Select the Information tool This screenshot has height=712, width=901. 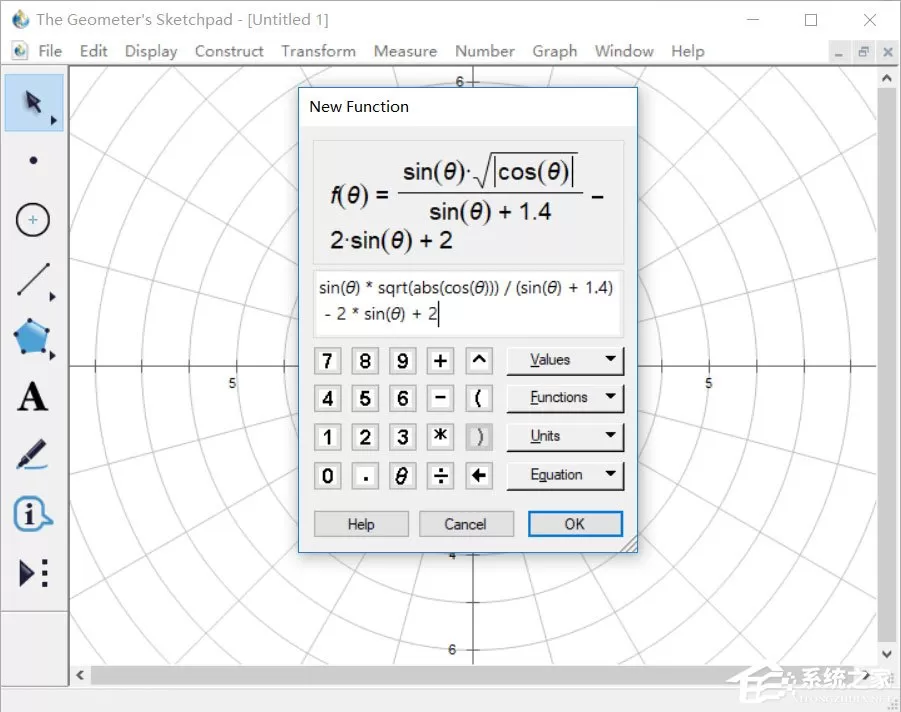click(32, 513)
